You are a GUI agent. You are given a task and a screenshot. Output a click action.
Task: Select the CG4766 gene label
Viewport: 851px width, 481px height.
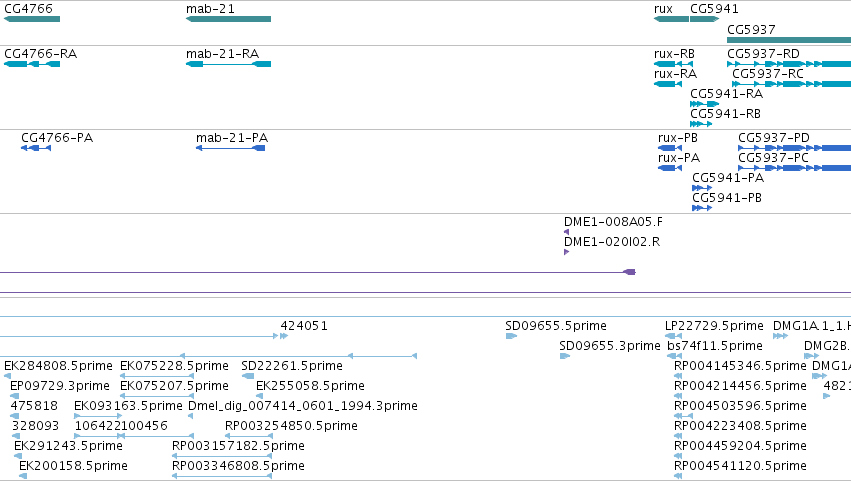[x=28, y=9]
